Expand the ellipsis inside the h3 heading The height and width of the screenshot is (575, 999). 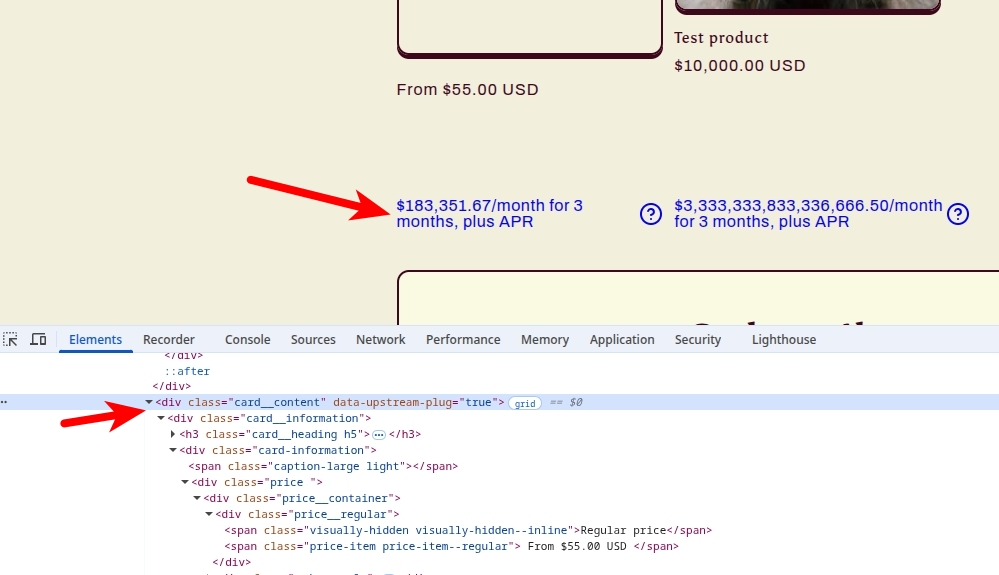pos(379,435)
